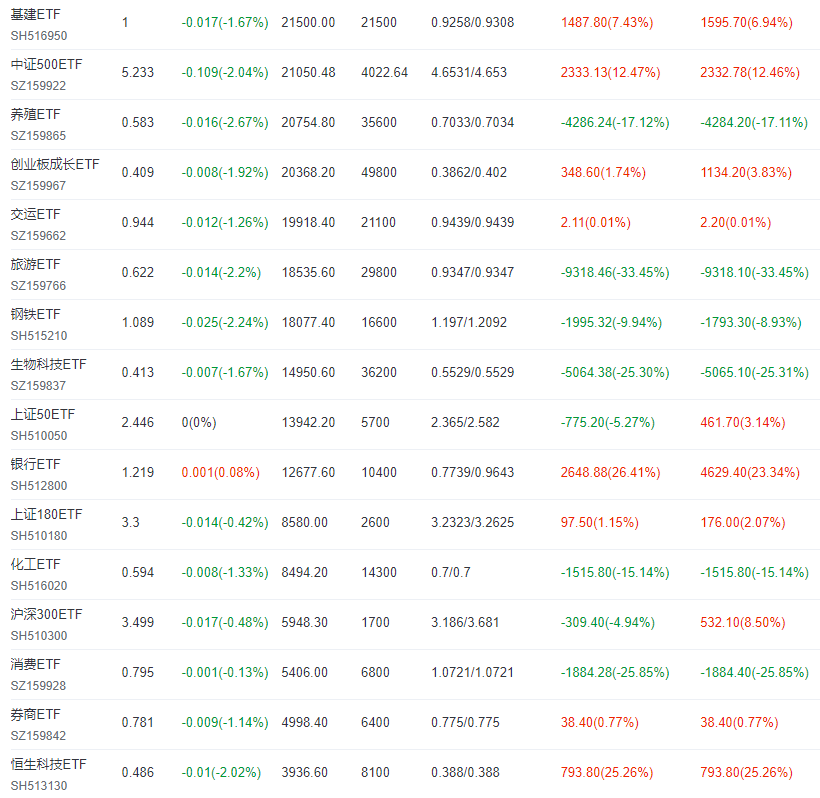Select loss -4286.24(-17.12%) for 养殖ETF
820x798 pixels.
[x=615, y=122]
